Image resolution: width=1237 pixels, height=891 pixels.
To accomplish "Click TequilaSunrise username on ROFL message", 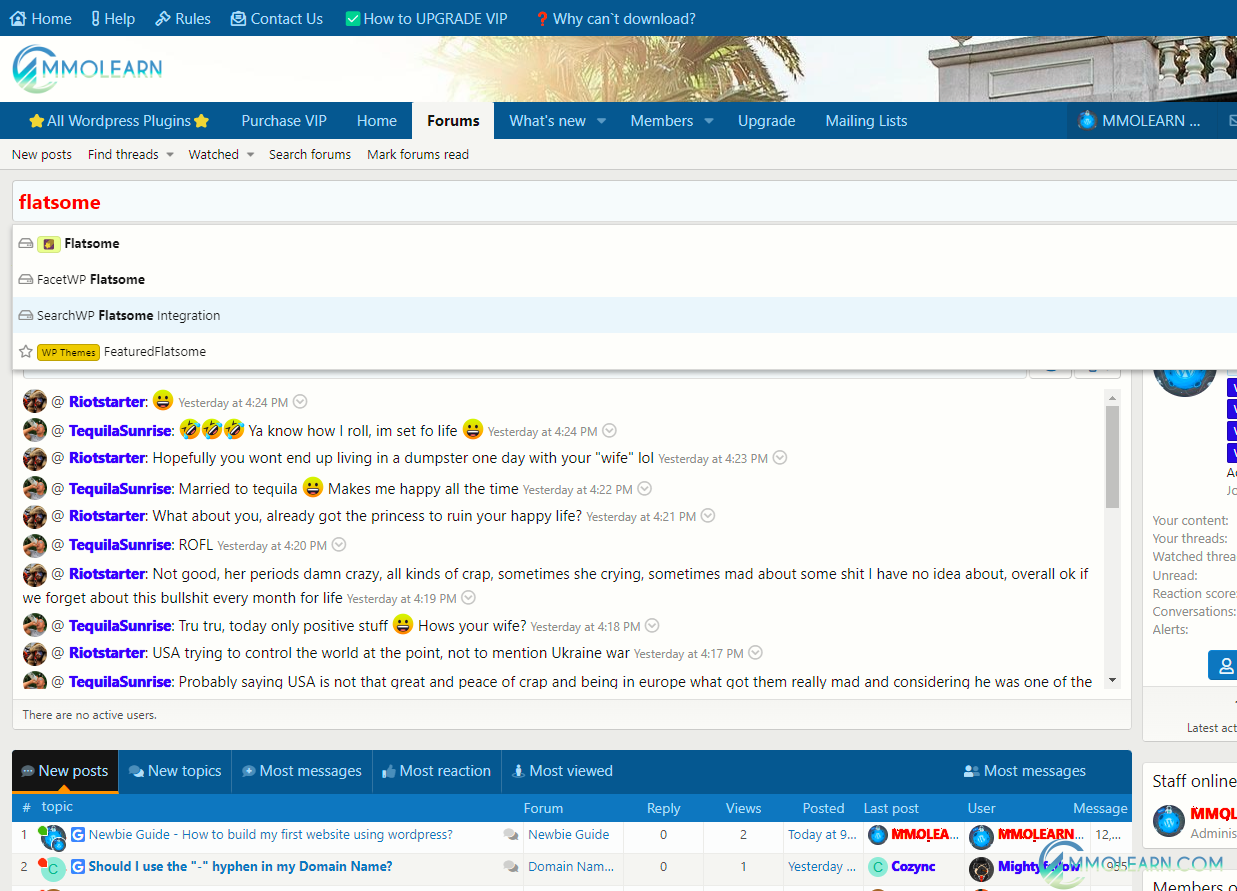I will click(120, 545).
